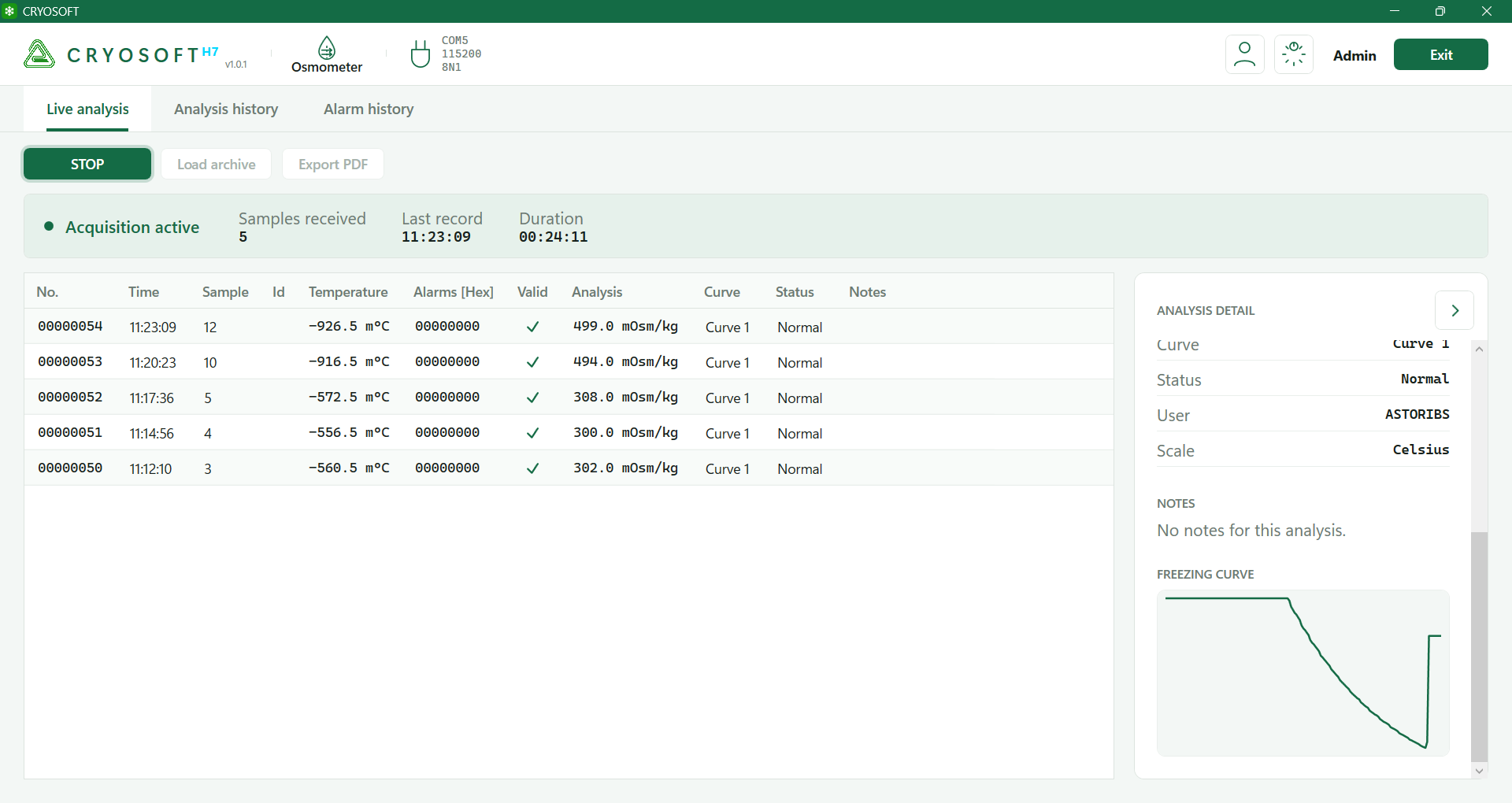Open the Analysis history tab
This screenshot has width=1512, height=803.
click(226, 109)
